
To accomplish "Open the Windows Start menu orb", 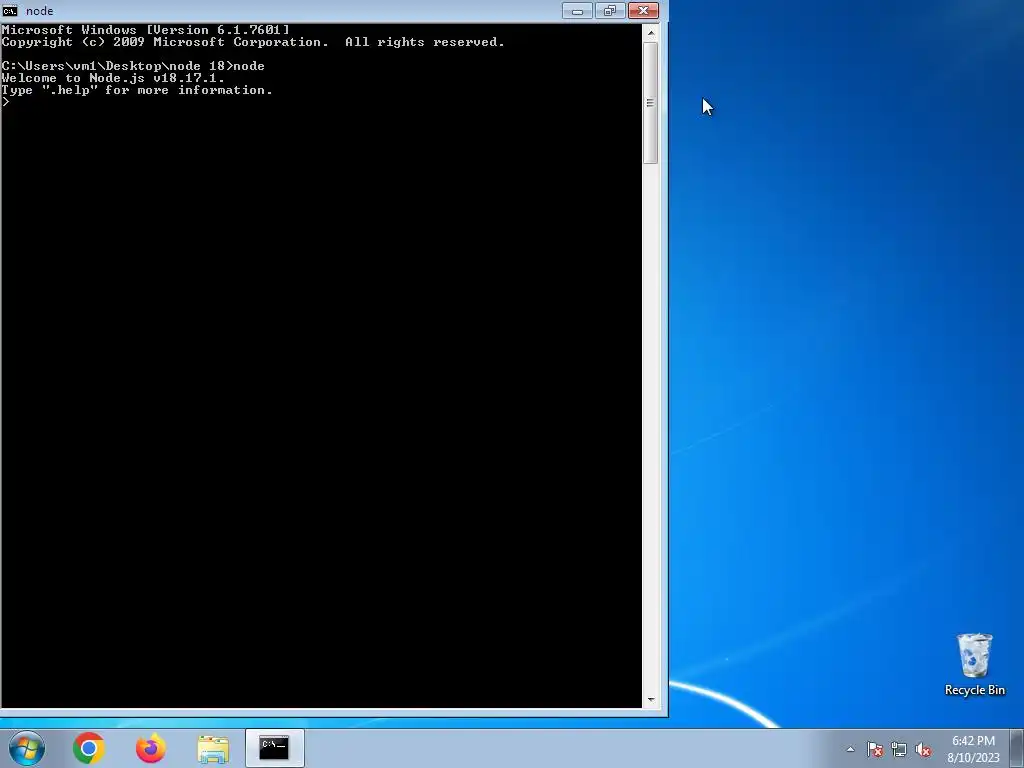I will pos(27,748).
